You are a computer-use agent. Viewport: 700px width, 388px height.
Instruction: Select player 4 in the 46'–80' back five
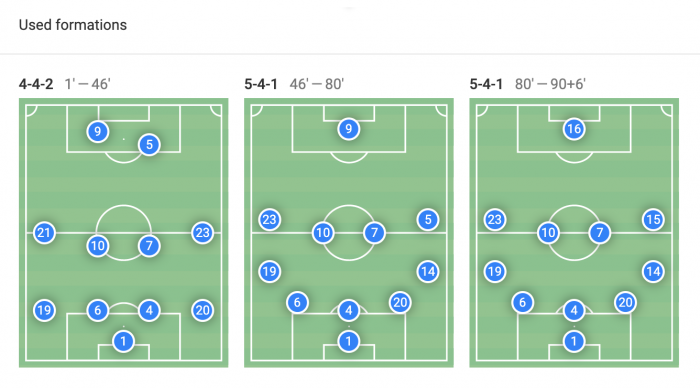click(349, 310)
